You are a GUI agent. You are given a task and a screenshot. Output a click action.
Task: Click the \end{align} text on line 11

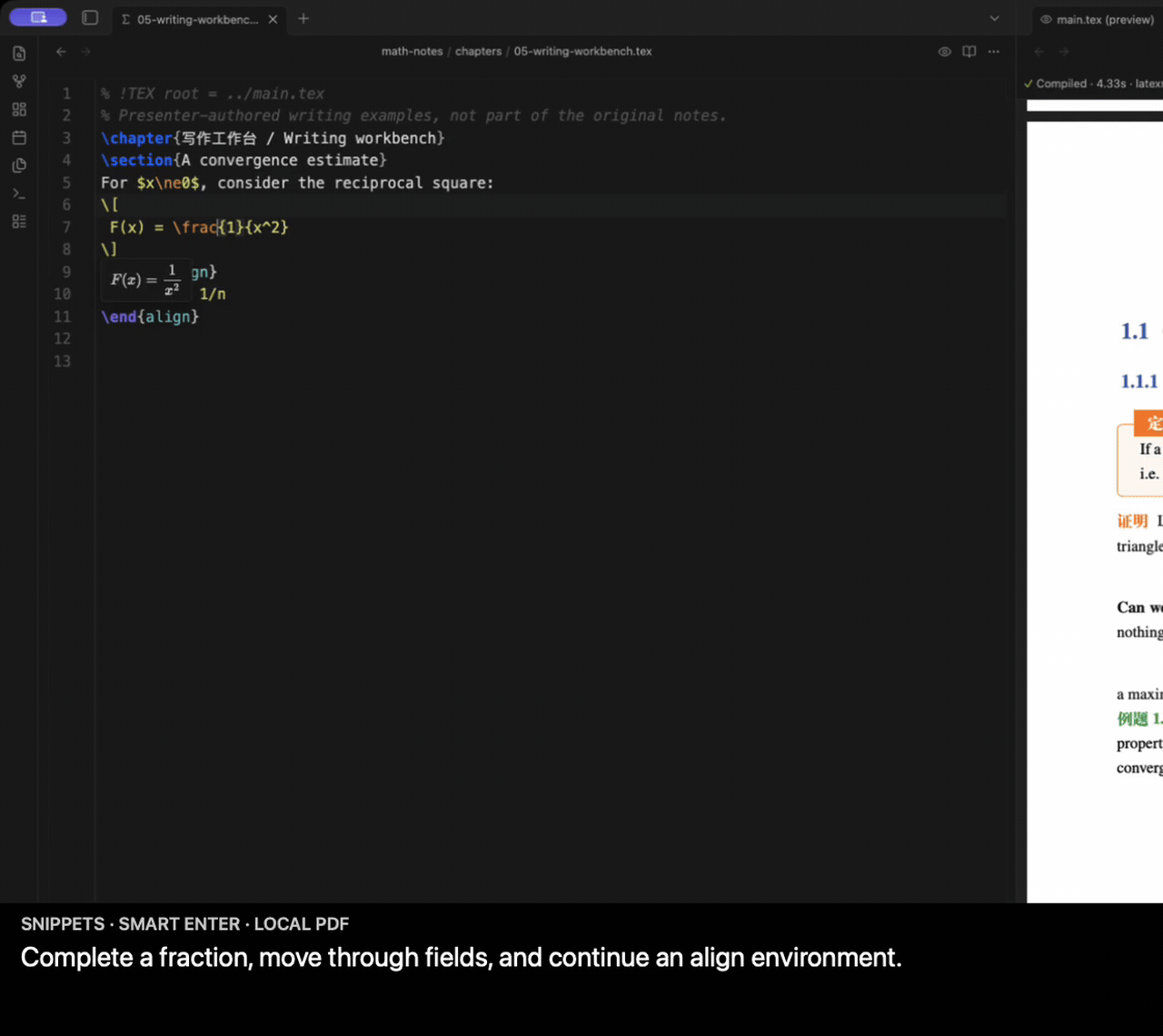[150, 316]
